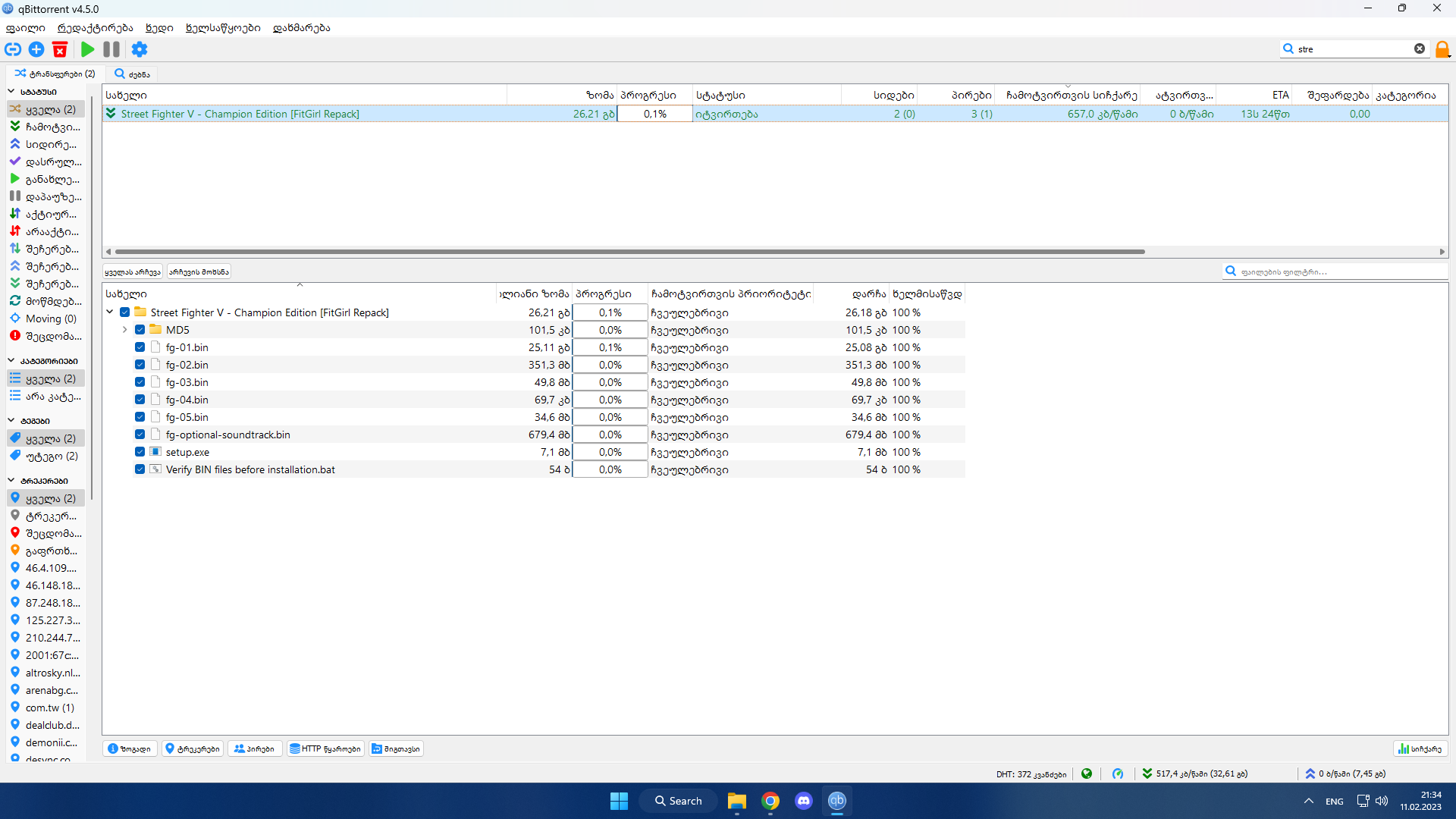
Task: Uncheck the fg-02.bin file checkbox
Action: pos(140,365)
